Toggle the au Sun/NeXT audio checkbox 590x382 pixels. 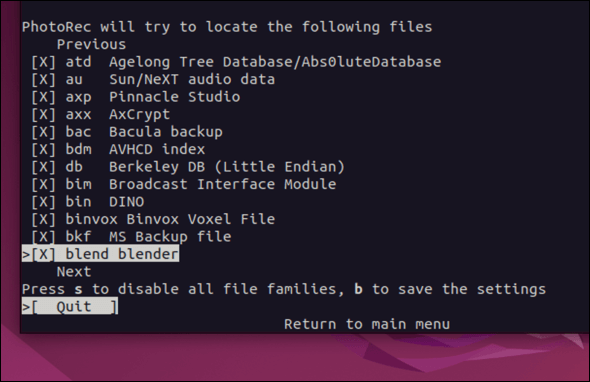click(x=43, y=79)
